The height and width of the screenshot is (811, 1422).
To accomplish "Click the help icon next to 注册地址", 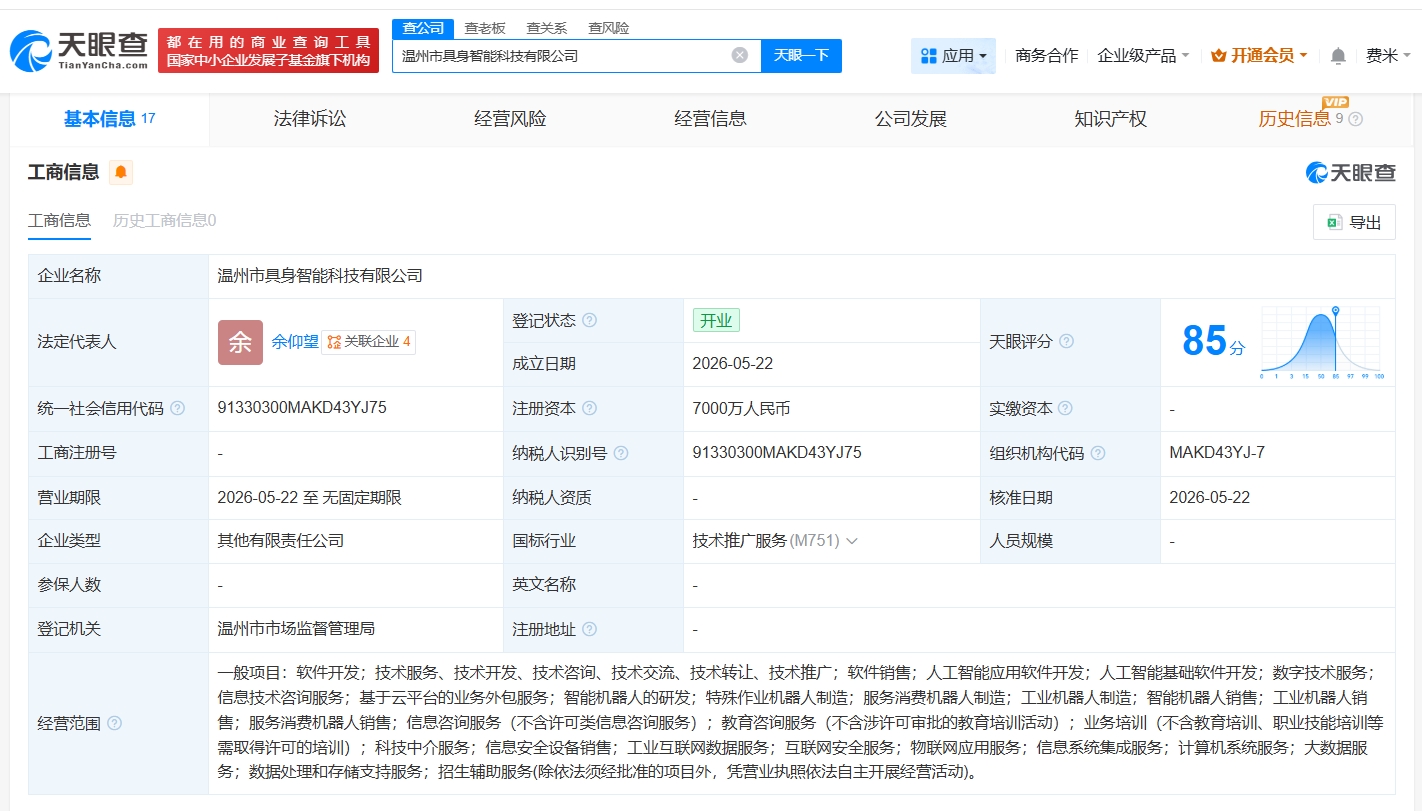I will tap(590, 629).
